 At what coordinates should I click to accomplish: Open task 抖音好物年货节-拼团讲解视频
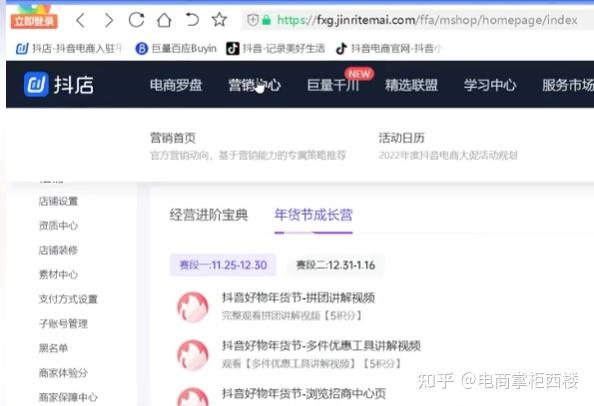(x=299, y=297)
